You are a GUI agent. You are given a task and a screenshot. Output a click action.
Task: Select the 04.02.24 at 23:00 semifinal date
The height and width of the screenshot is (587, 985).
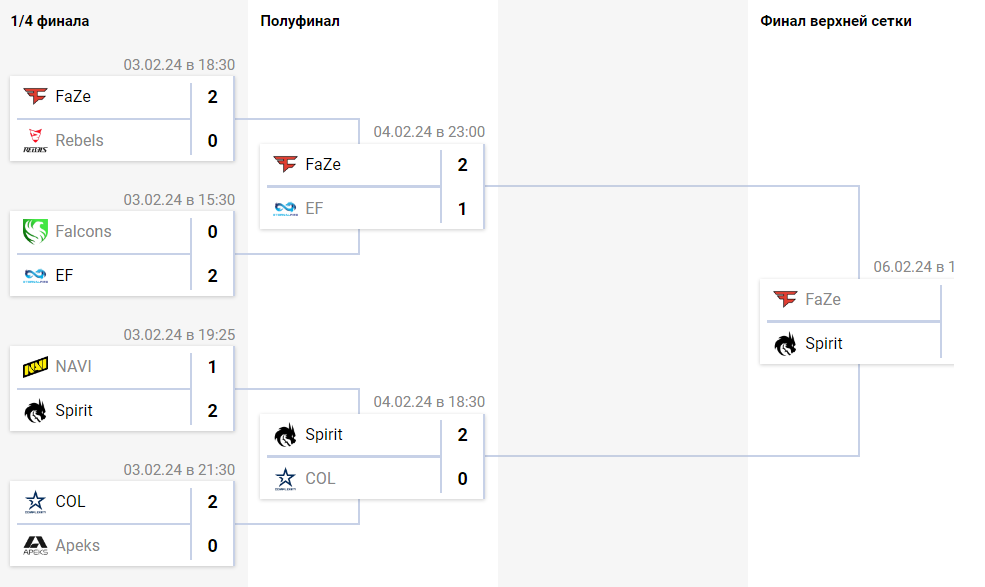[x=429, y=132]
